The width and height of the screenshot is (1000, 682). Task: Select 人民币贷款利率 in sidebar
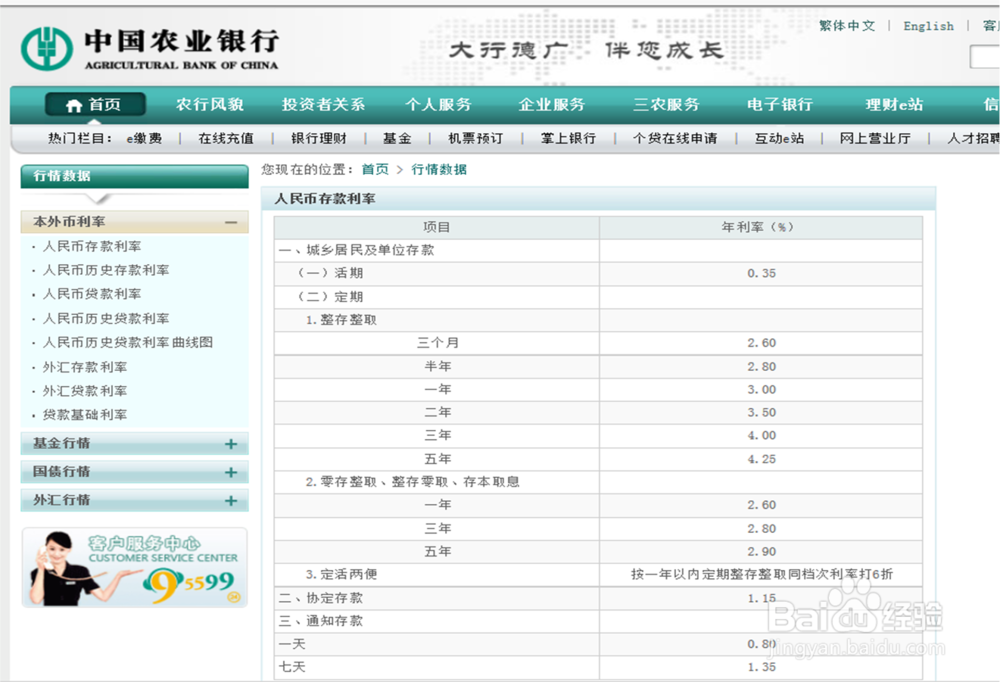(92, 294)
